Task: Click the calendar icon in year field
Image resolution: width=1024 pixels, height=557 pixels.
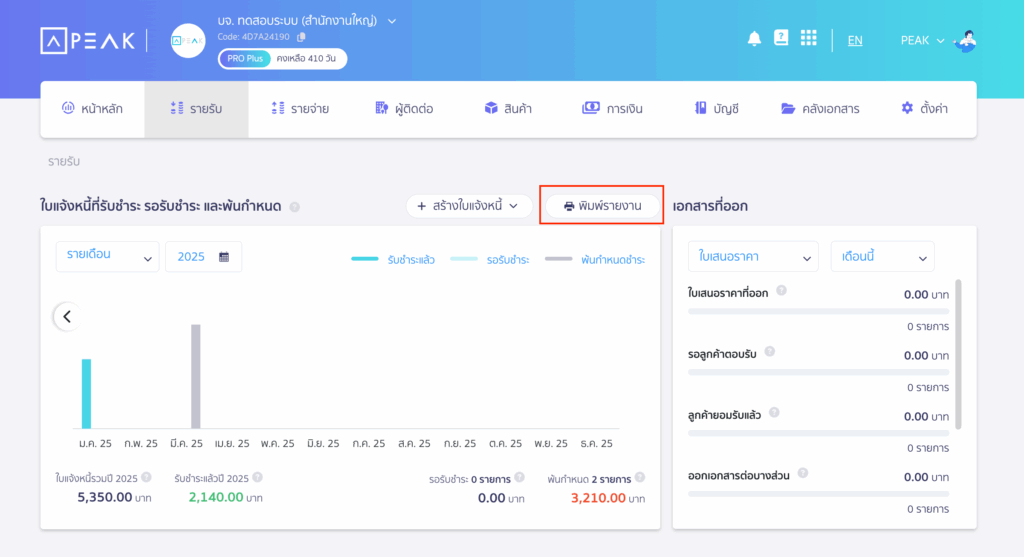Action: (224, 257)
